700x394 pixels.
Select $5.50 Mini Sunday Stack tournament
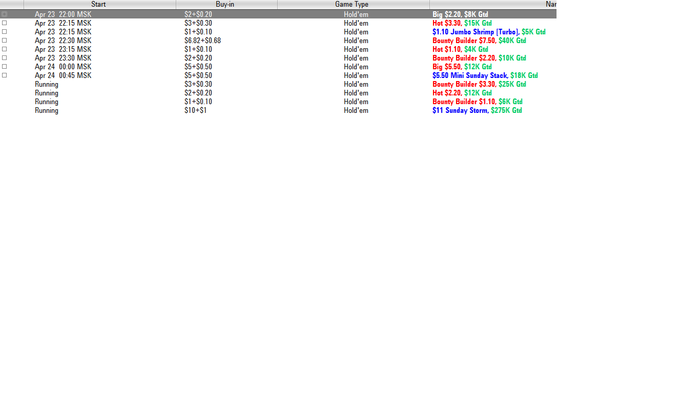pos(485,75)
